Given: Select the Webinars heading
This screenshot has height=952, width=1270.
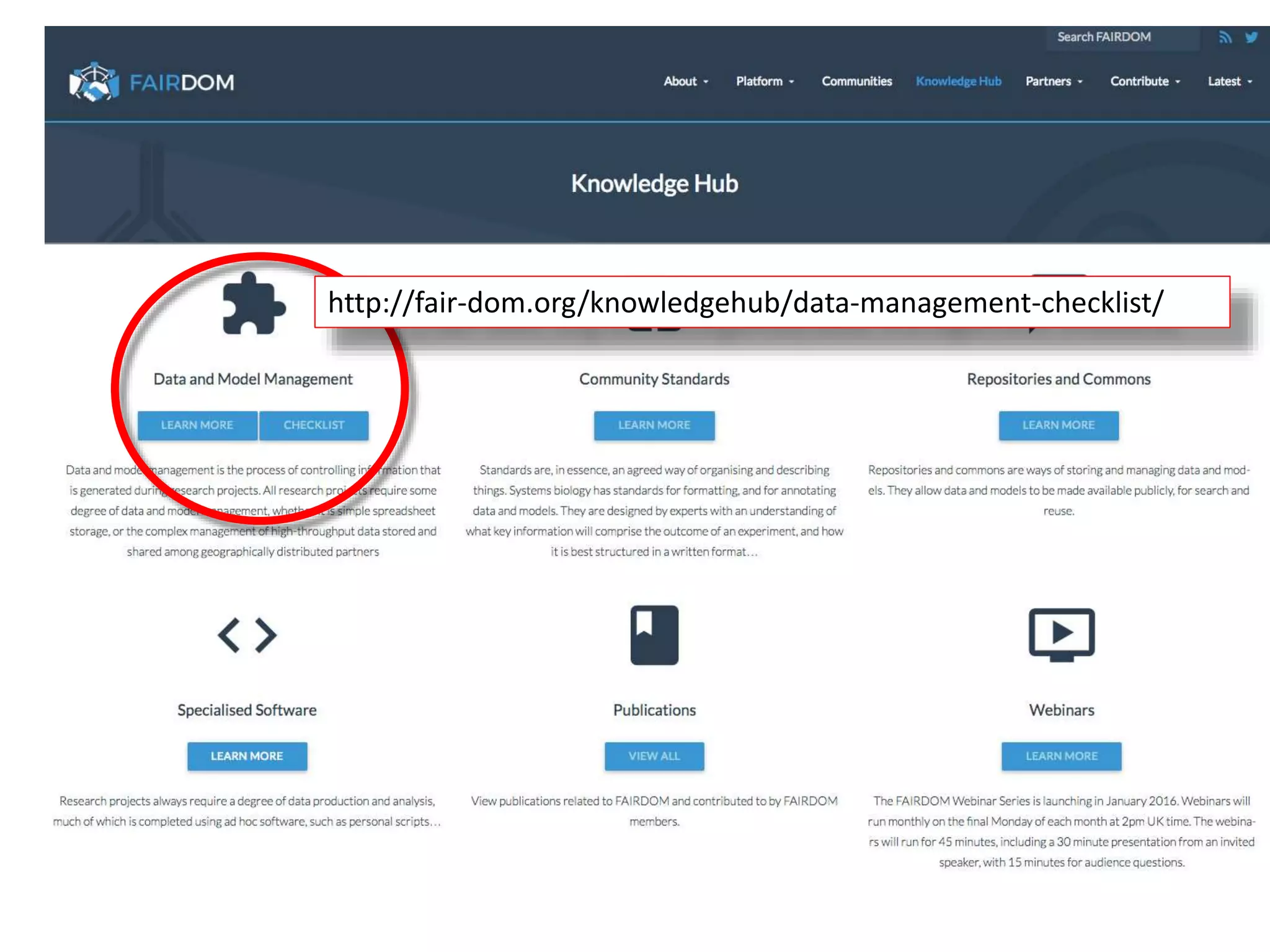Looking at the screenshot, I should point(1061,710).
